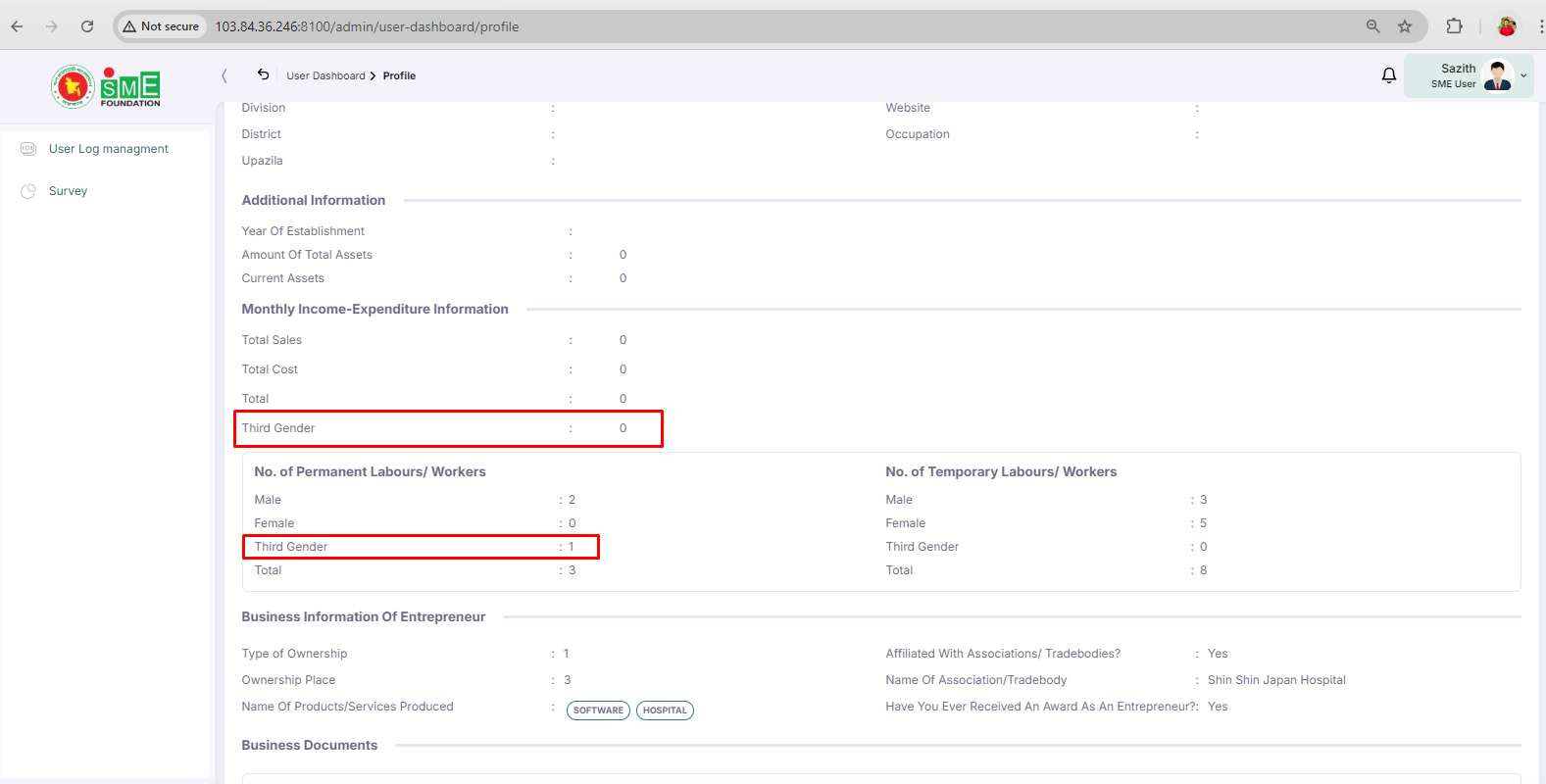Open the Survey menu item
This screenshot has width=1546, height=784.
[x=68, y=191]
